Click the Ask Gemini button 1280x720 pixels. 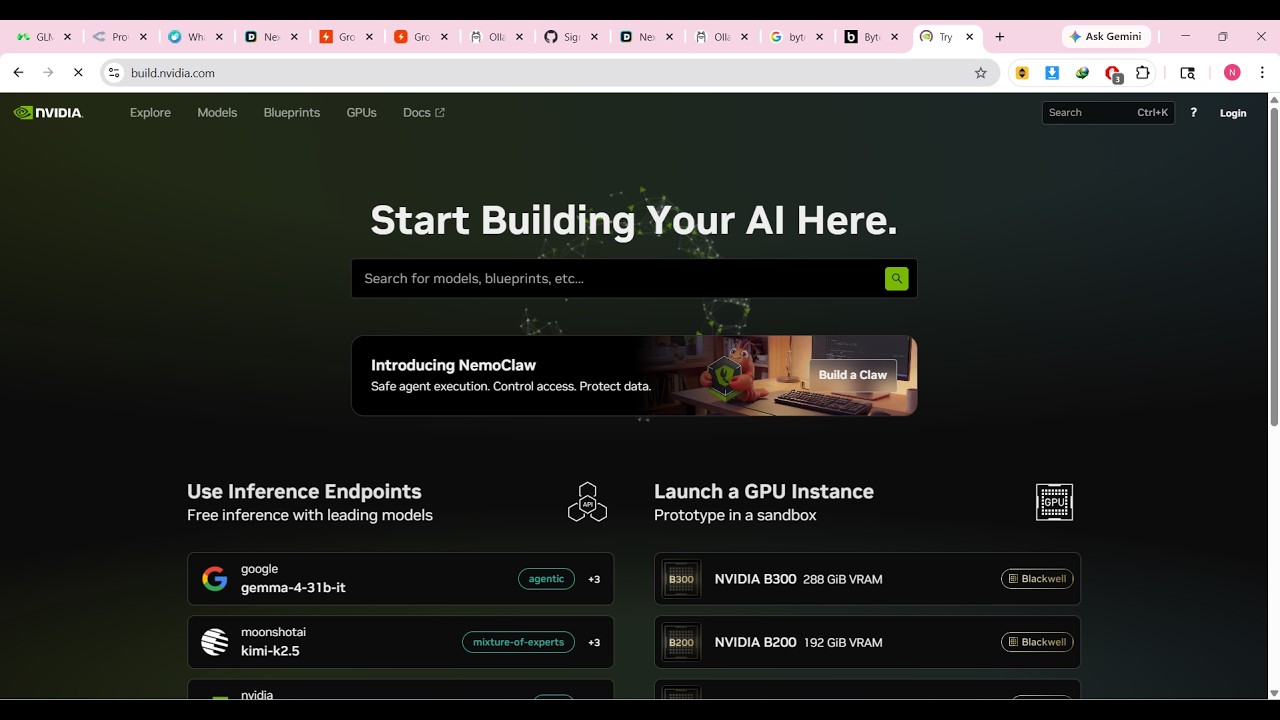click(x=1106, y=37)
